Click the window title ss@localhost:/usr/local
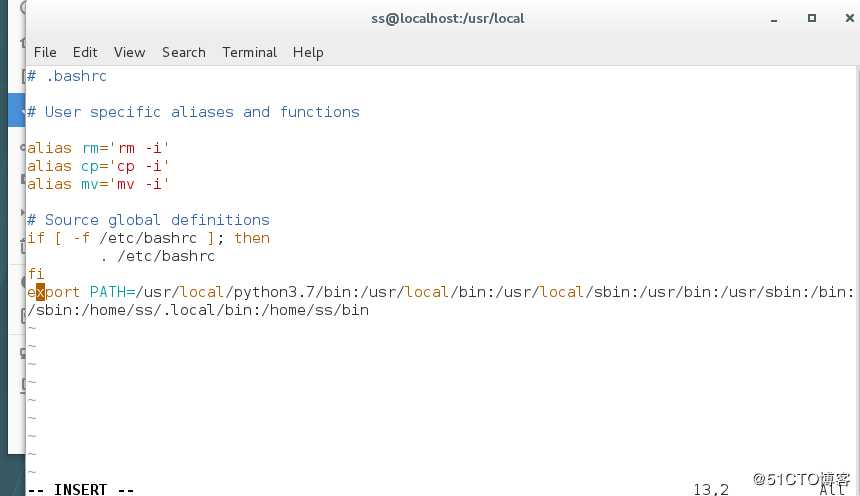Viewport: 860px width, 496px height. (448, 19)
